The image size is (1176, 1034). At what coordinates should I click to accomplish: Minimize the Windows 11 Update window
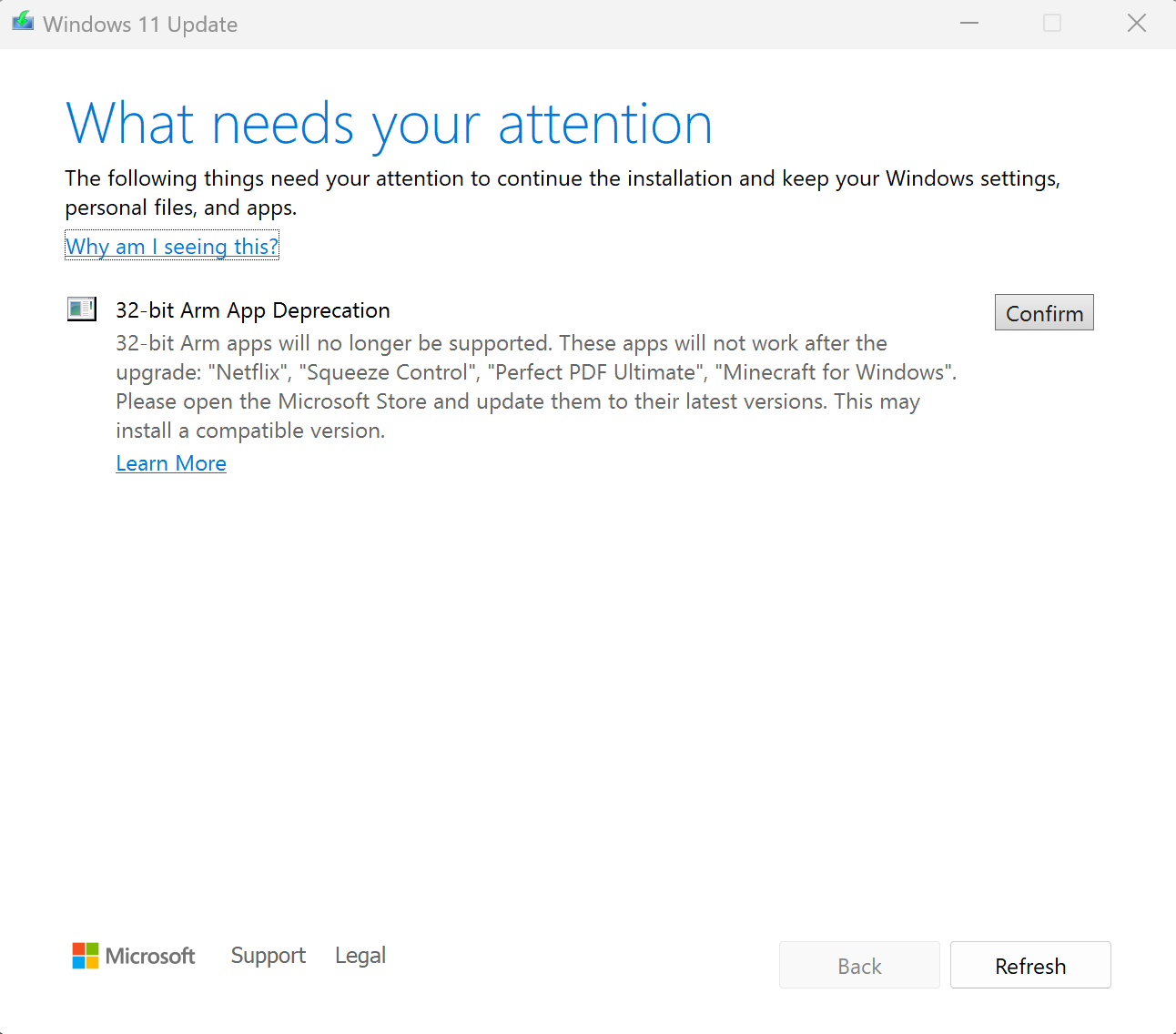(969, 23)
